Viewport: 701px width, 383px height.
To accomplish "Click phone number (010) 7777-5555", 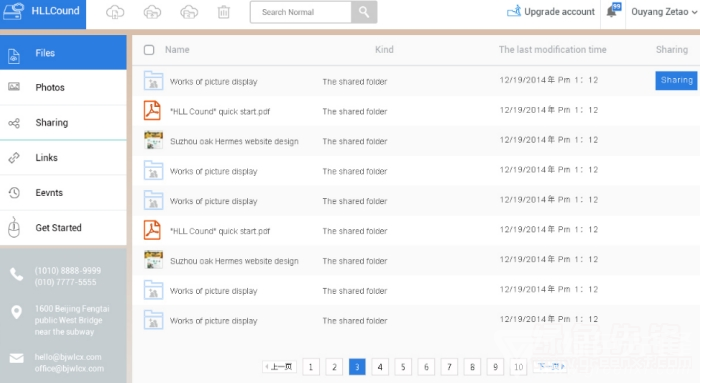I will (x=65, y=282).
